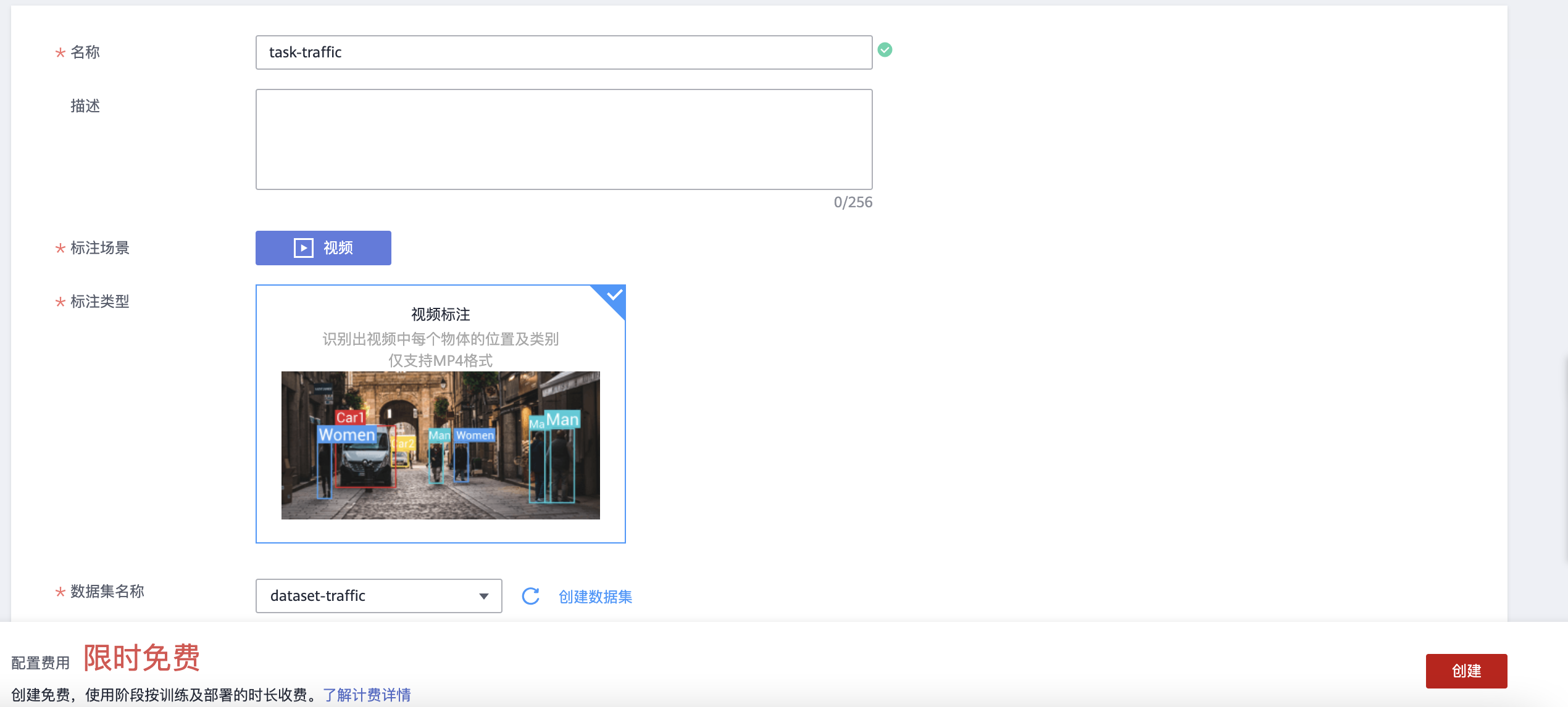Screen dimensions: 1568x707
Task: Click the dropdown arrow beside dataset-traffic
Action: tap(483, 596)
